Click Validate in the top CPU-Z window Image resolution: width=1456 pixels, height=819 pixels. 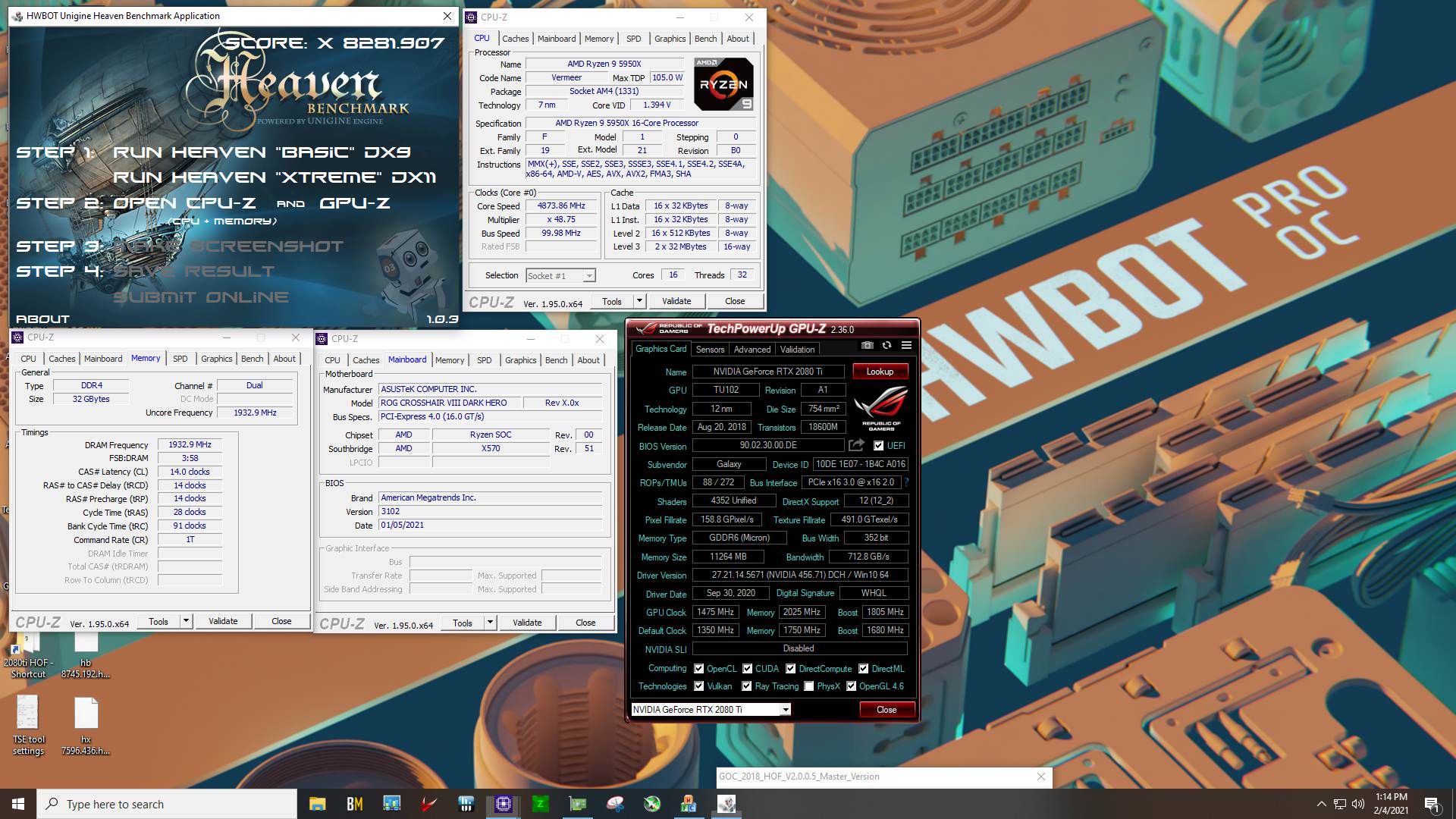click(676, 301)
